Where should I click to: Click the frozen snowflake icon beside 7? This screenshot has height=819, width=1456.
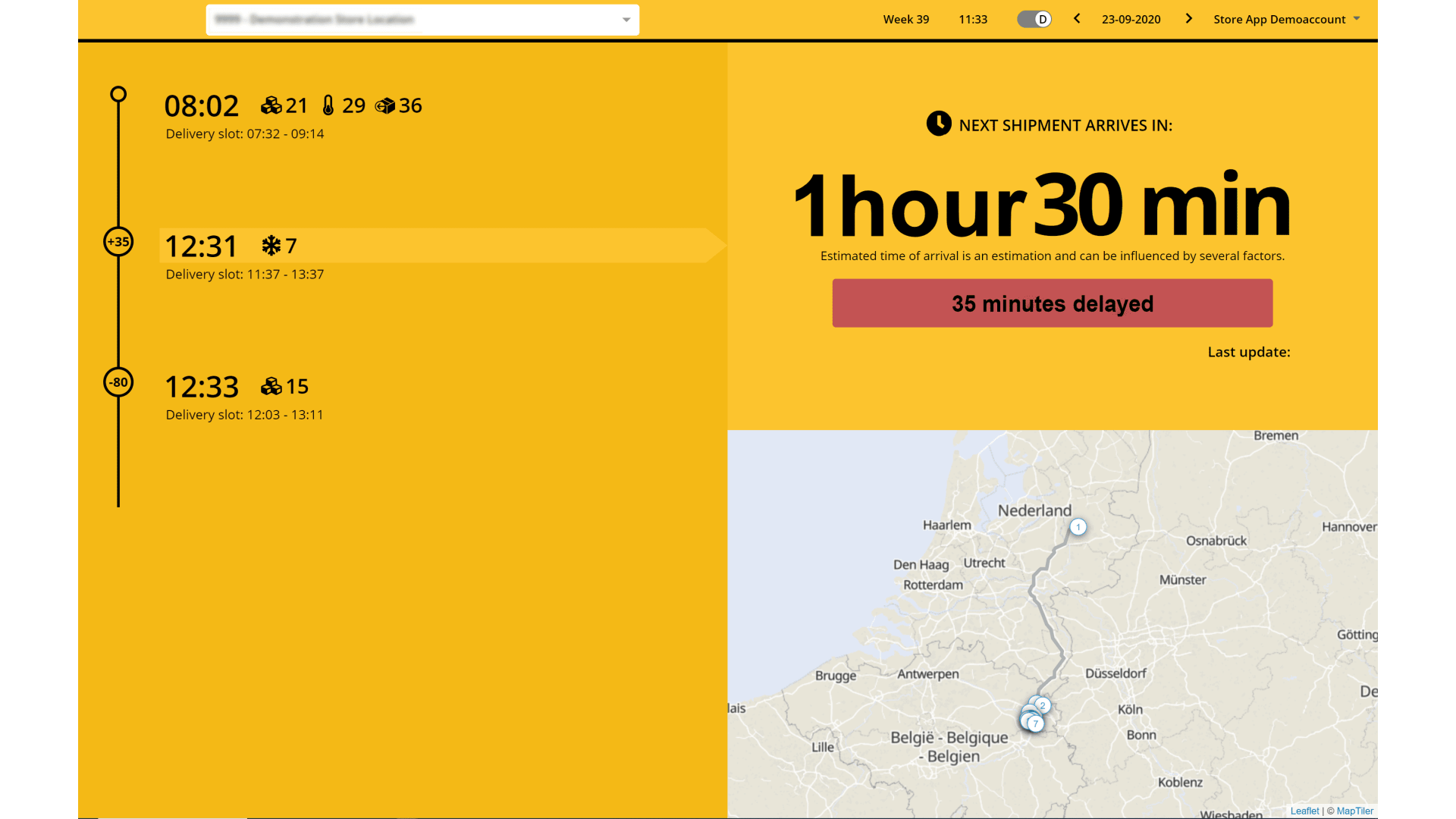point(271,246)
